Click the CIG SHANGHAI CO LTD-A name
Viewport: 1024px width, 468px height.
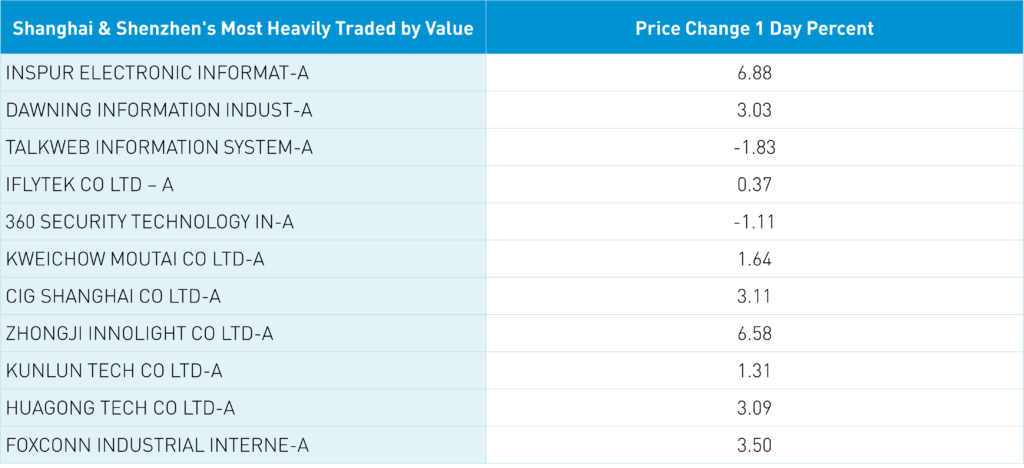coord(116,296)
